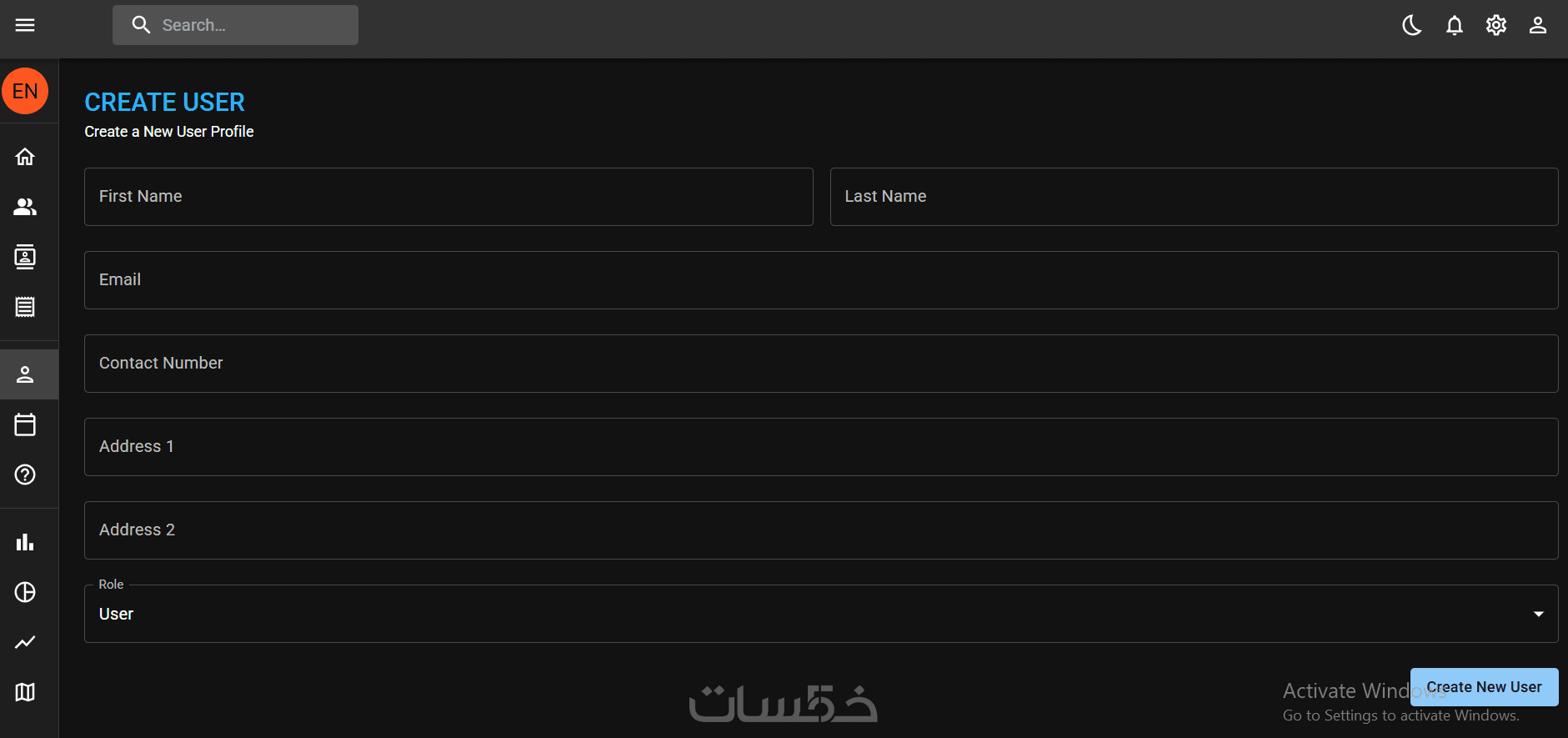Image resolution: width=1568 pixels, height=738 pixels.
Task: Open the hamburger menu
Action: click(25, 25)
